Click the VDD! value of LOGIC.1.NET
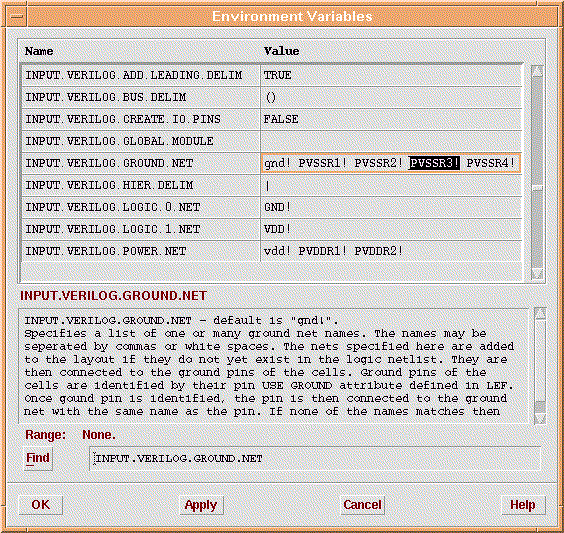The image size is (564, 533). click(x=277, y=229)
